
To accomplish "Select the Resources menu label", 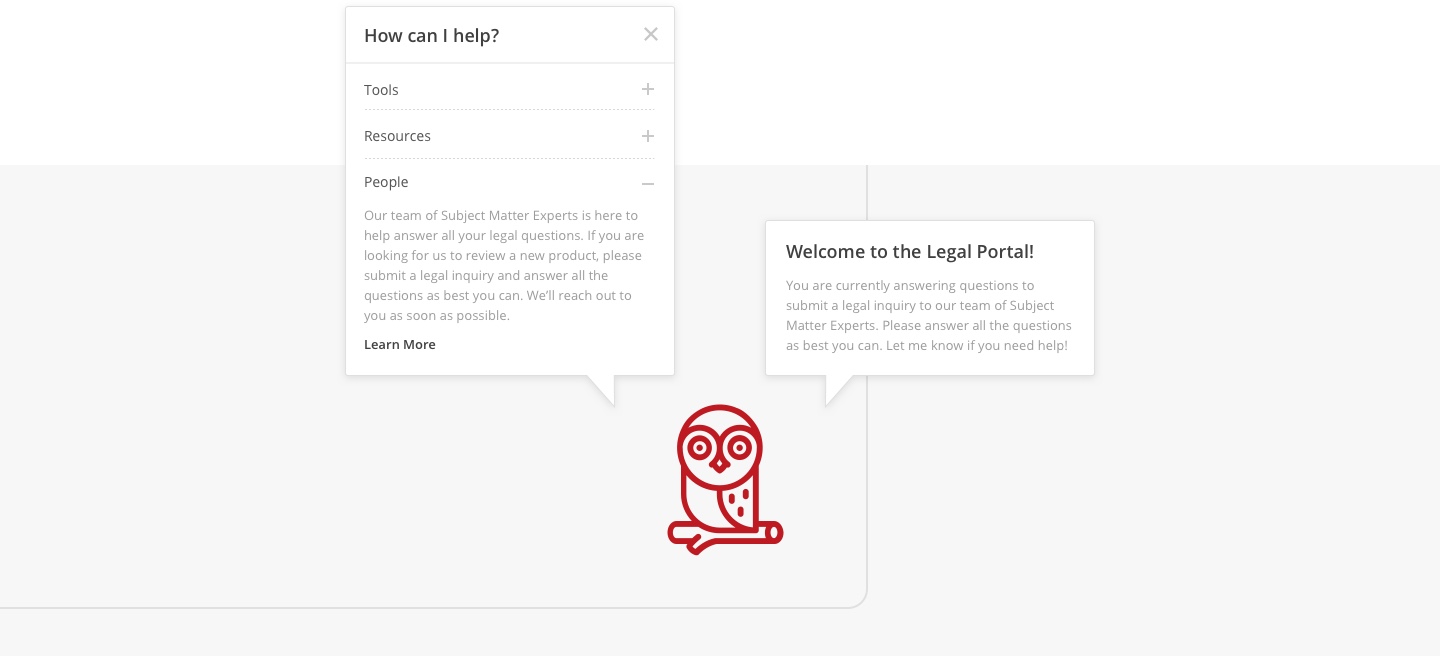I will [397, 136].
